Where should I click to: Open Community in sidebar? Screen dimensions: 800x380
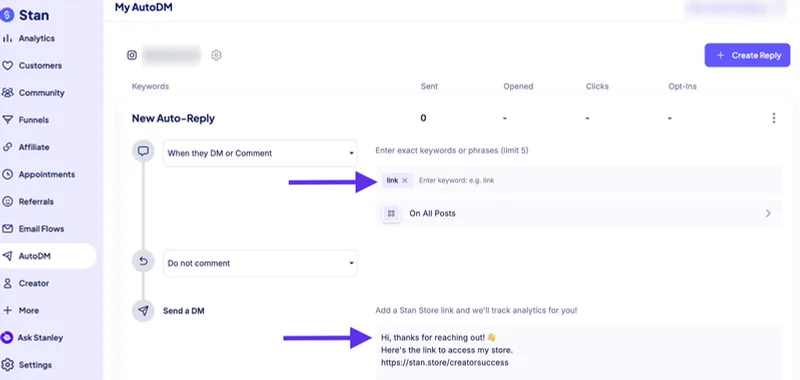point(41,93)
